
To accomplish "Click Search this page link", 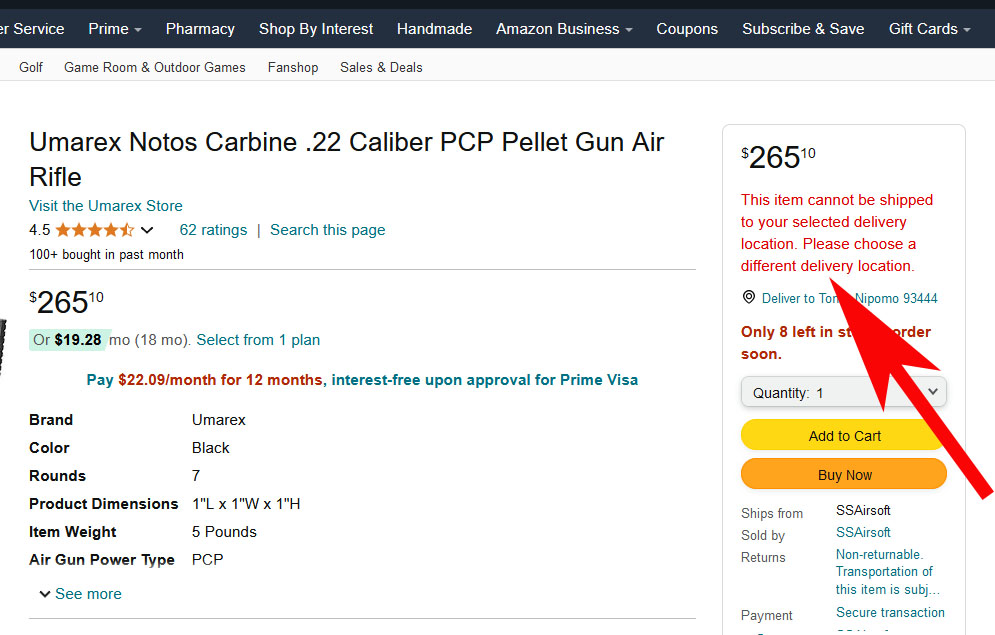I will 327,230.
